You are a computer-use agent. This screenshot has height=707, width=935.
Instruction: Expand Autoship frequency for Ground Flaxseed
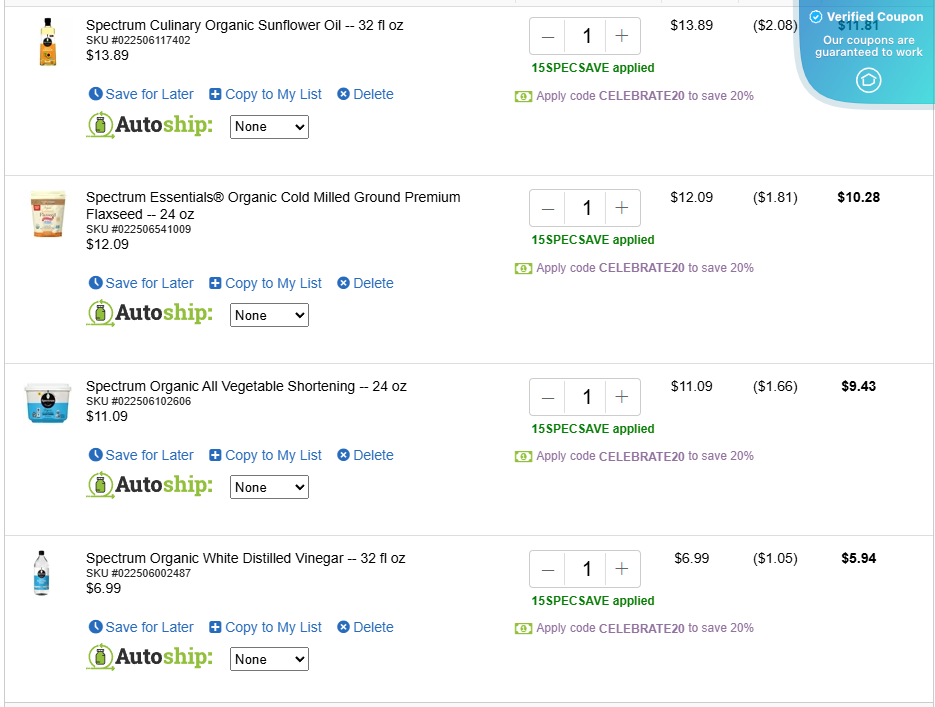269,315
